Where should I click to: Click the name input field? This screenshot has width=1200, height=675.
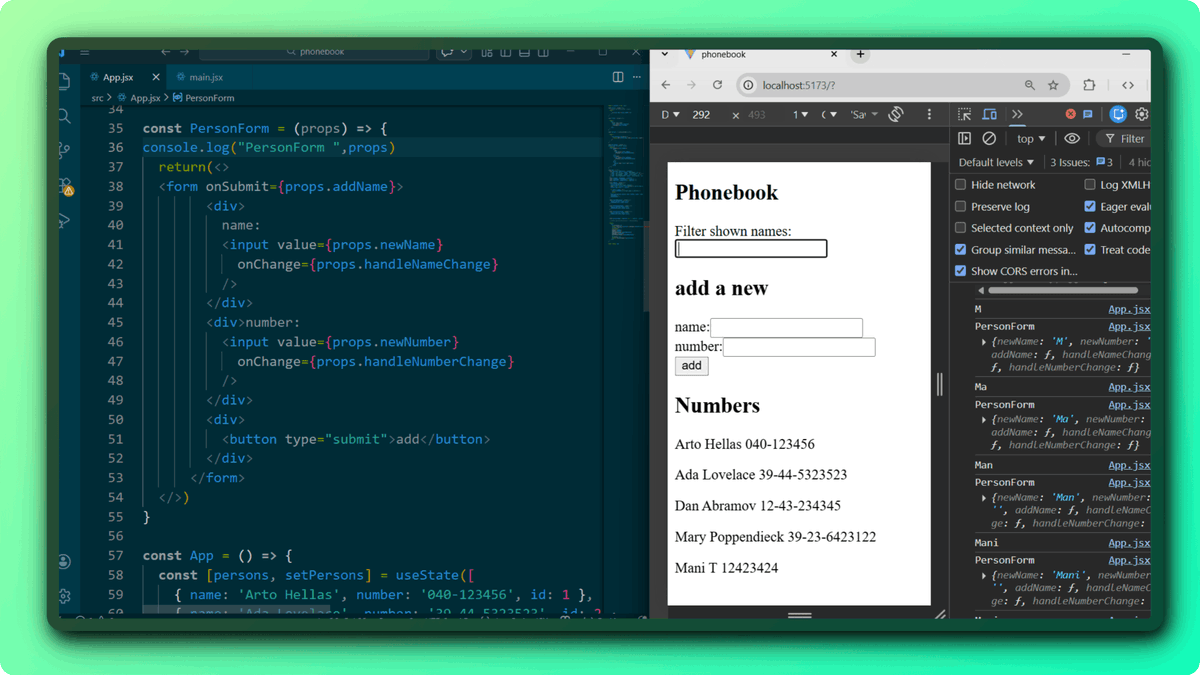pos(786,327)
